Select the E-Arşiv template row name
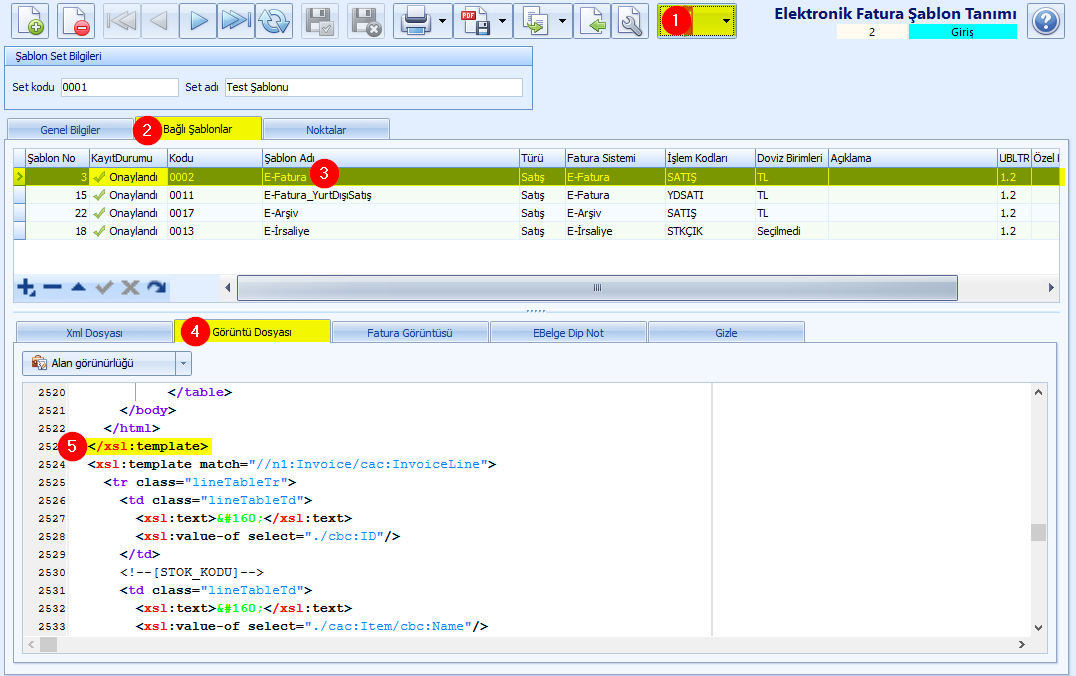The width and height of the screenshot is (1076, 676). point(281,213)
